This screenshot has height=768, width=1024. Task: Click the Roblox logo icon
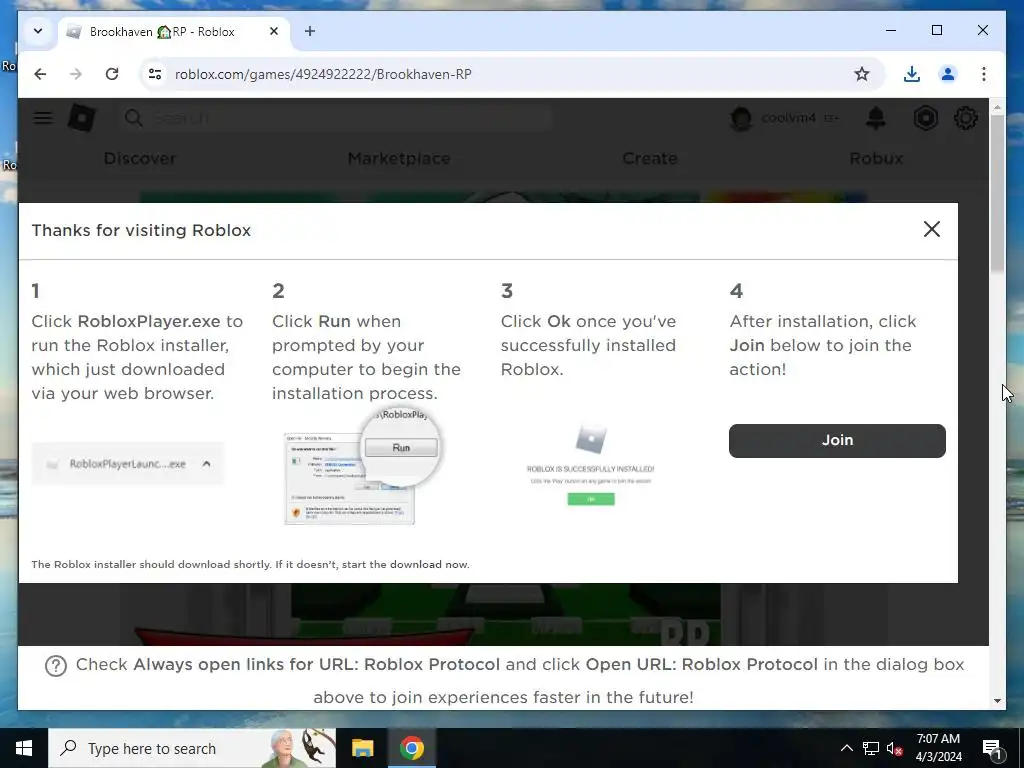click(x=82, y=118)
